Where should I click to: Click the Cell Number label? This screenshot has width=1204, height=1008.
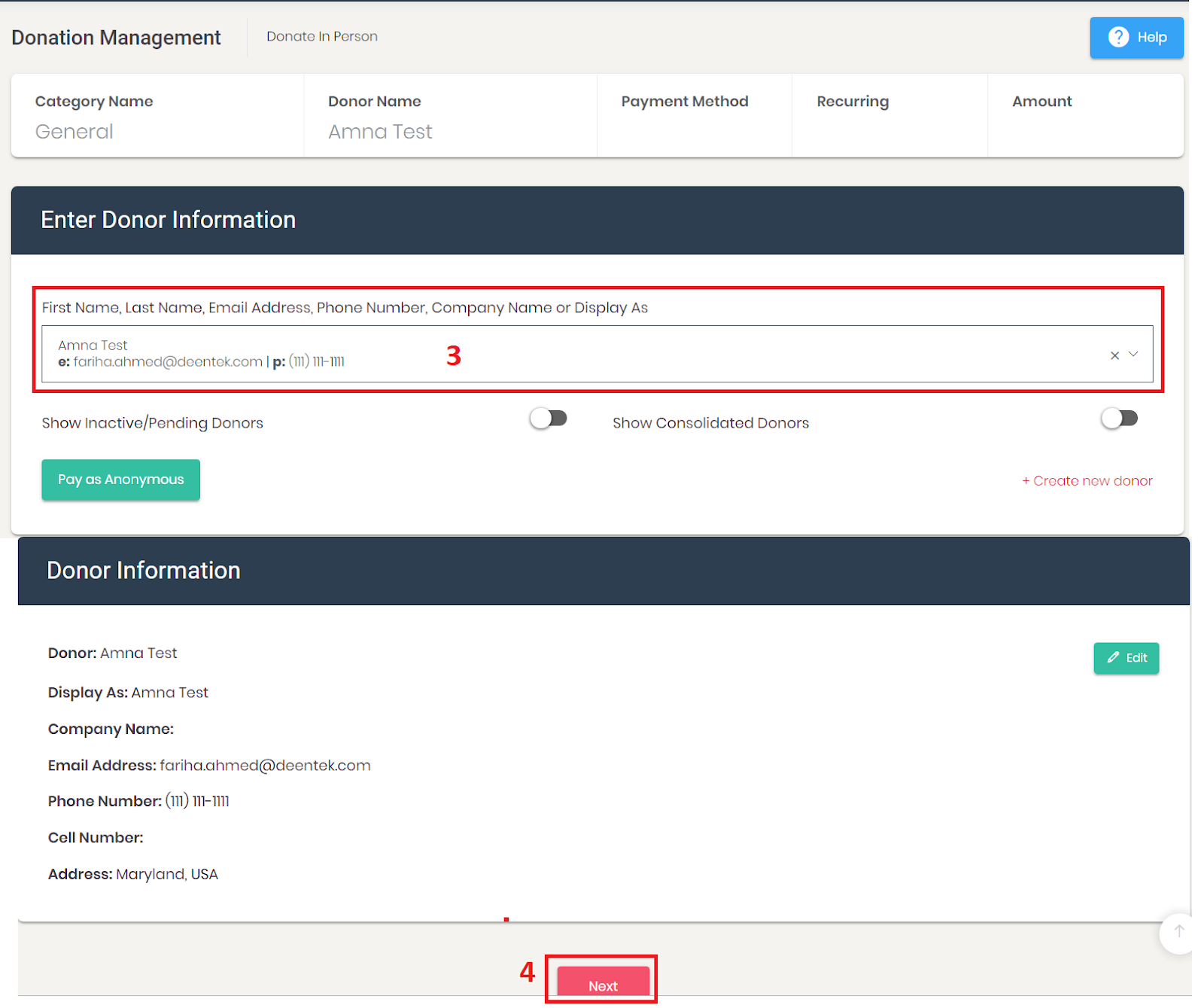pyautogui.click(x=96, y=838)
